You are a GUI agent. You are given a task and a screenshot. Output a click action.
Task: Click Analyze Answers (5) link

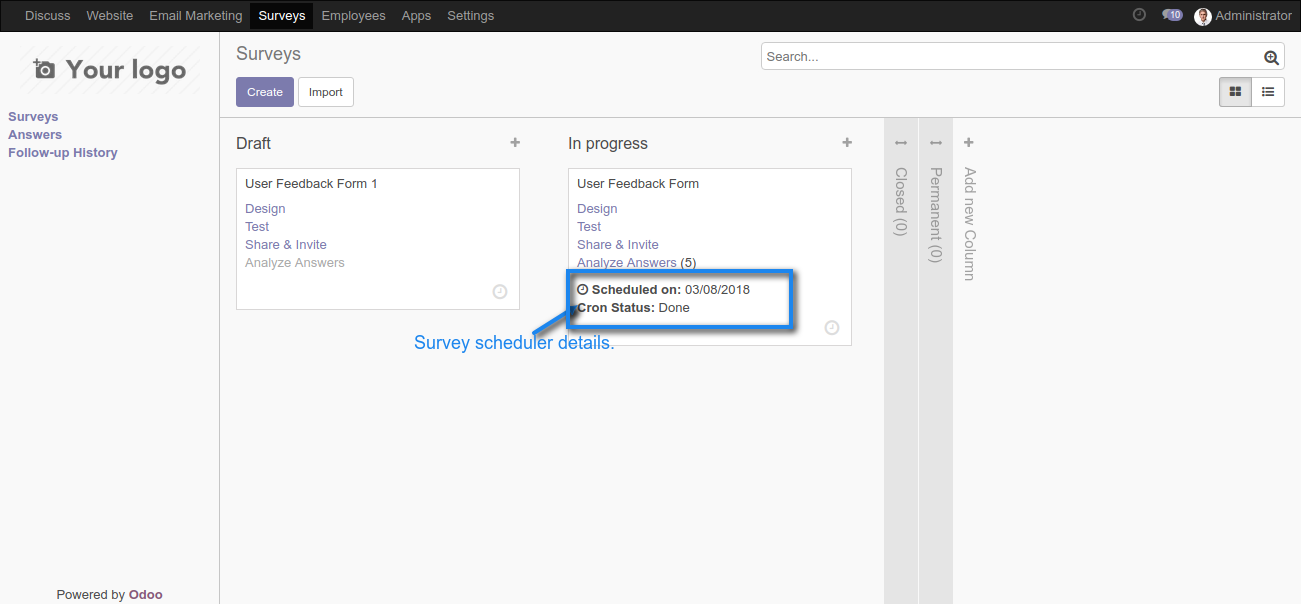pyautogui.click(x=637, y=263)
